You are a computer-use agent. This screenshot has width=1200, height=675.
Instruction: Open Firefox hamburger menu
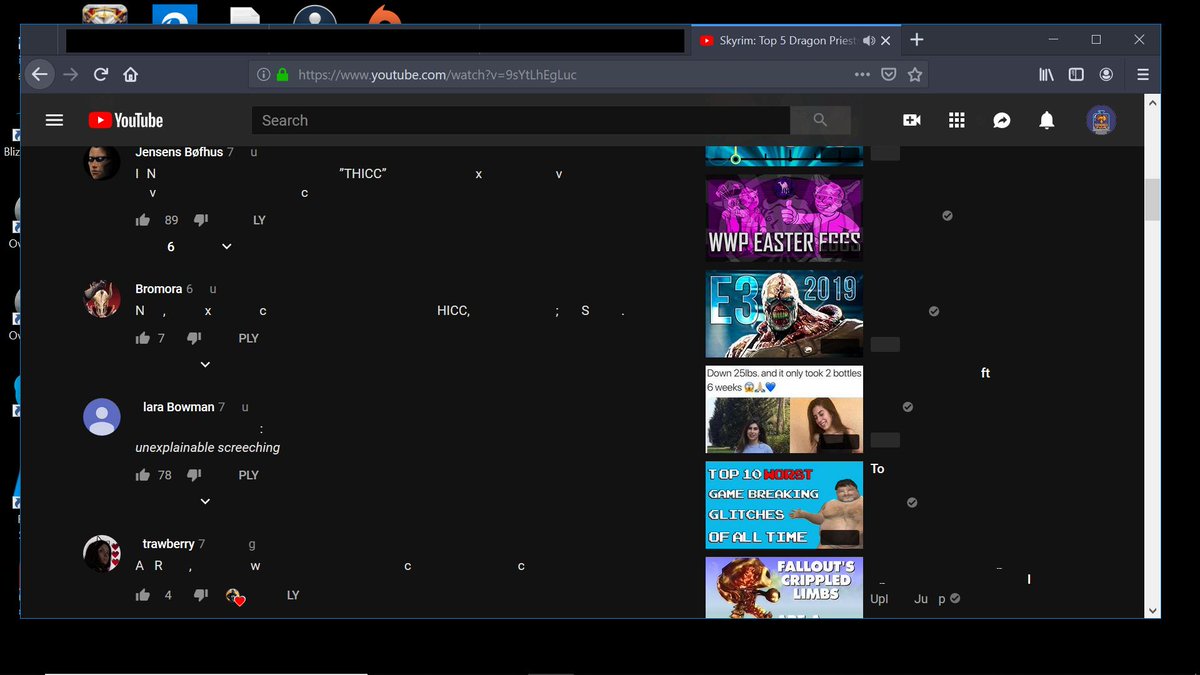pos(1143,74)
